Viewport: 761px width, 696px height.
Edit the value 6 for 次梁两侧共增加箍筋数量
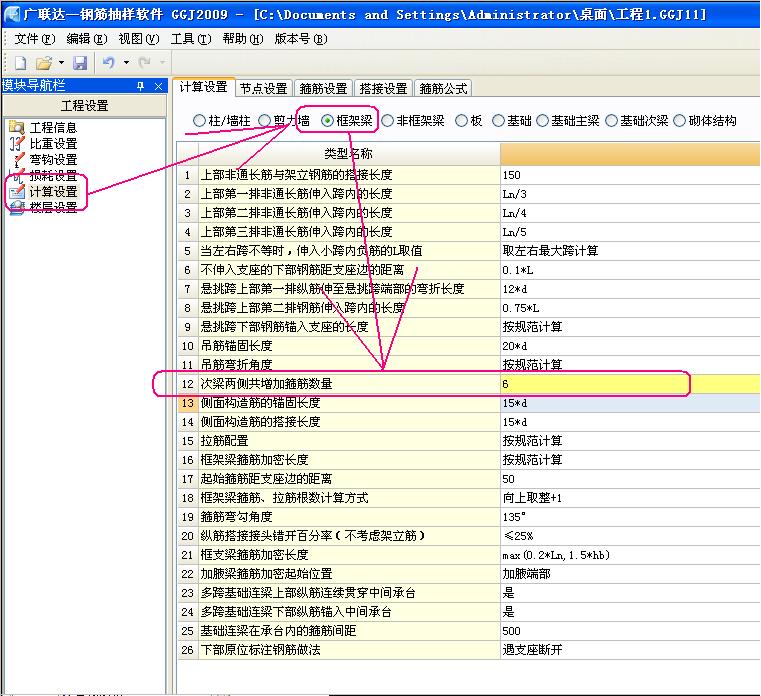[630, 384]
